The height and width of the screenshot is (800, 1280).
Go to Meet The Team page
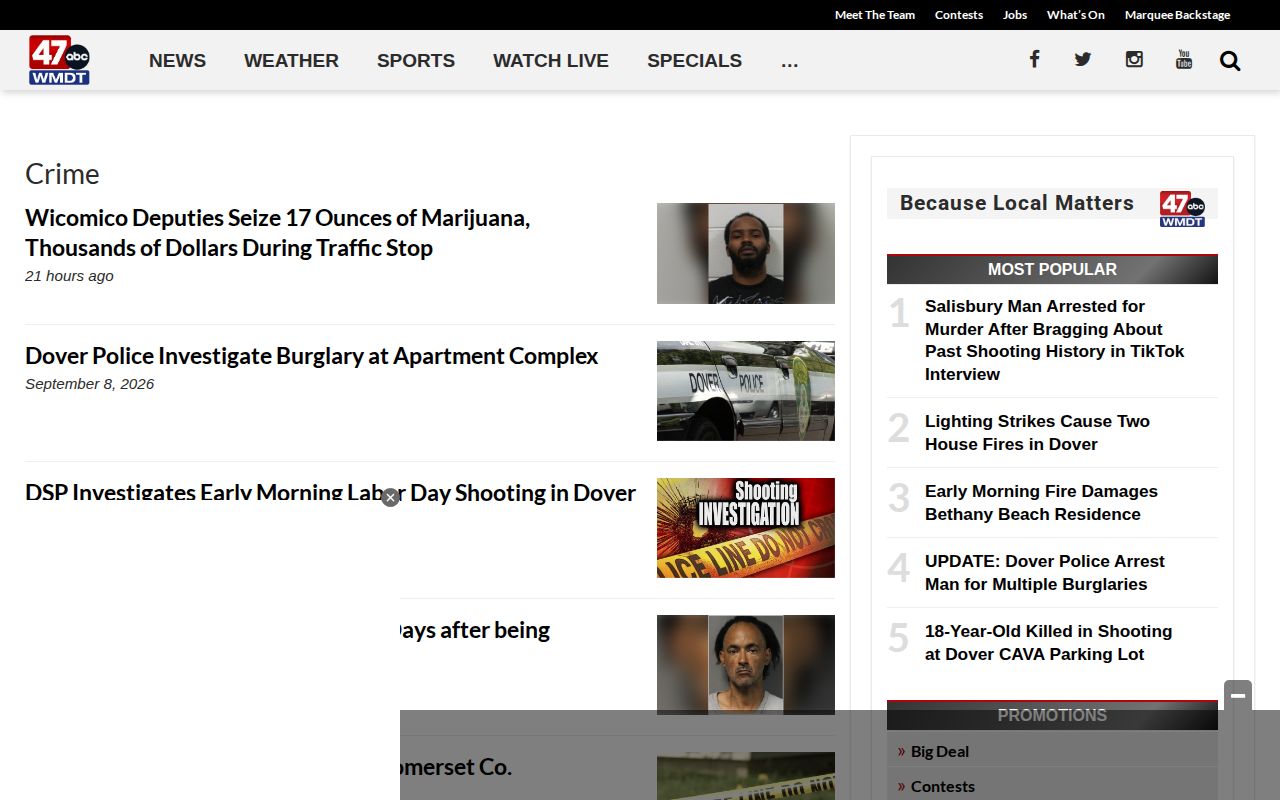point(875,15)
